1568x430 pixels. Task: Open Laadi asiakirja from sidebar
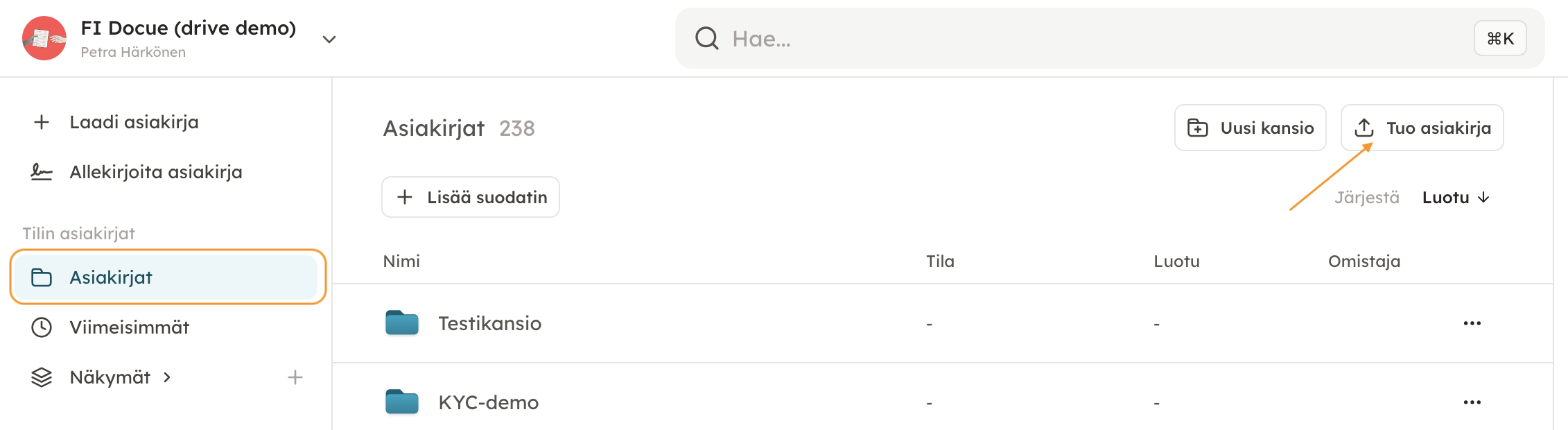(134, 123)
